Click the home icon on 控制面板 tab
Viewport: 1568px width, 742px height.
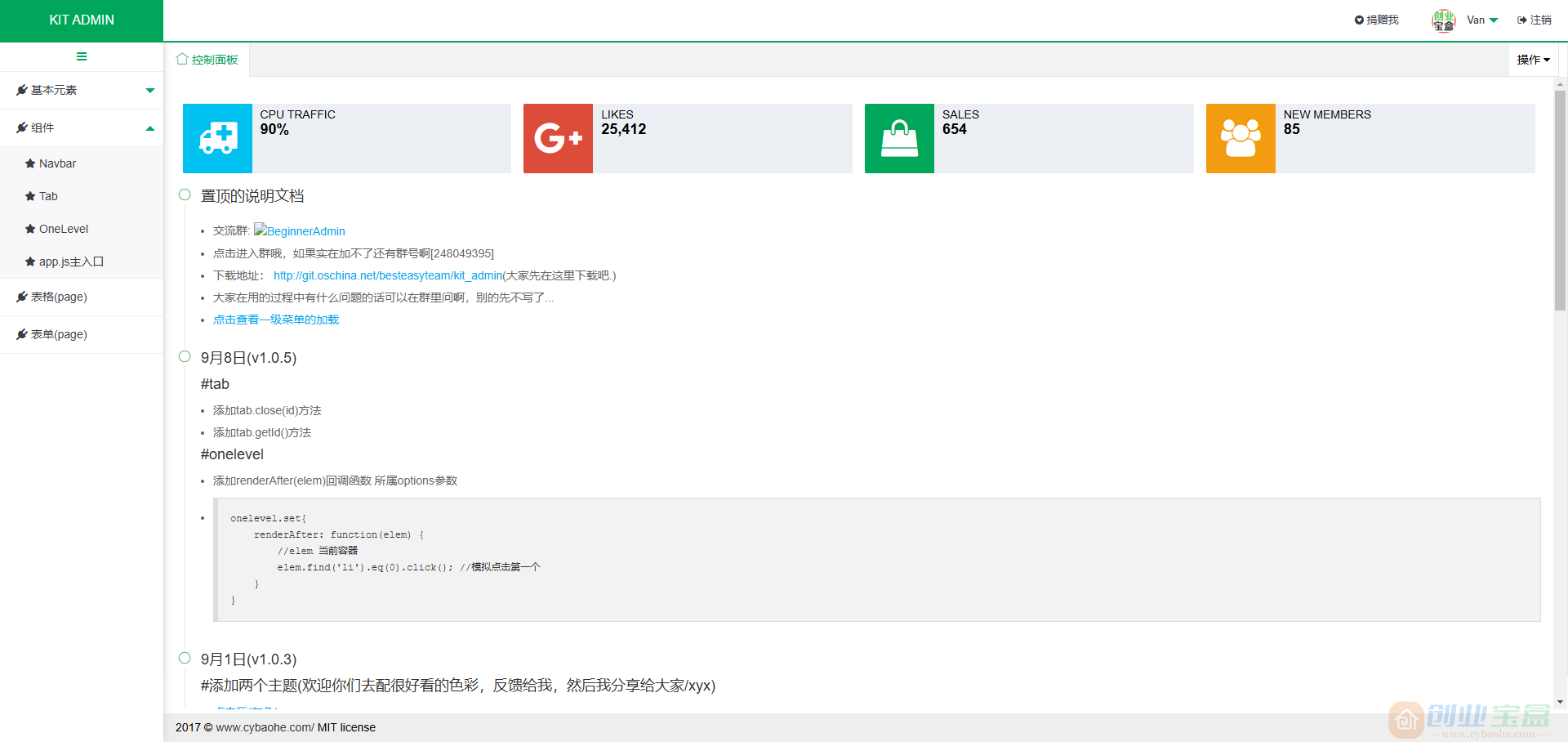(x=183, y=59)
